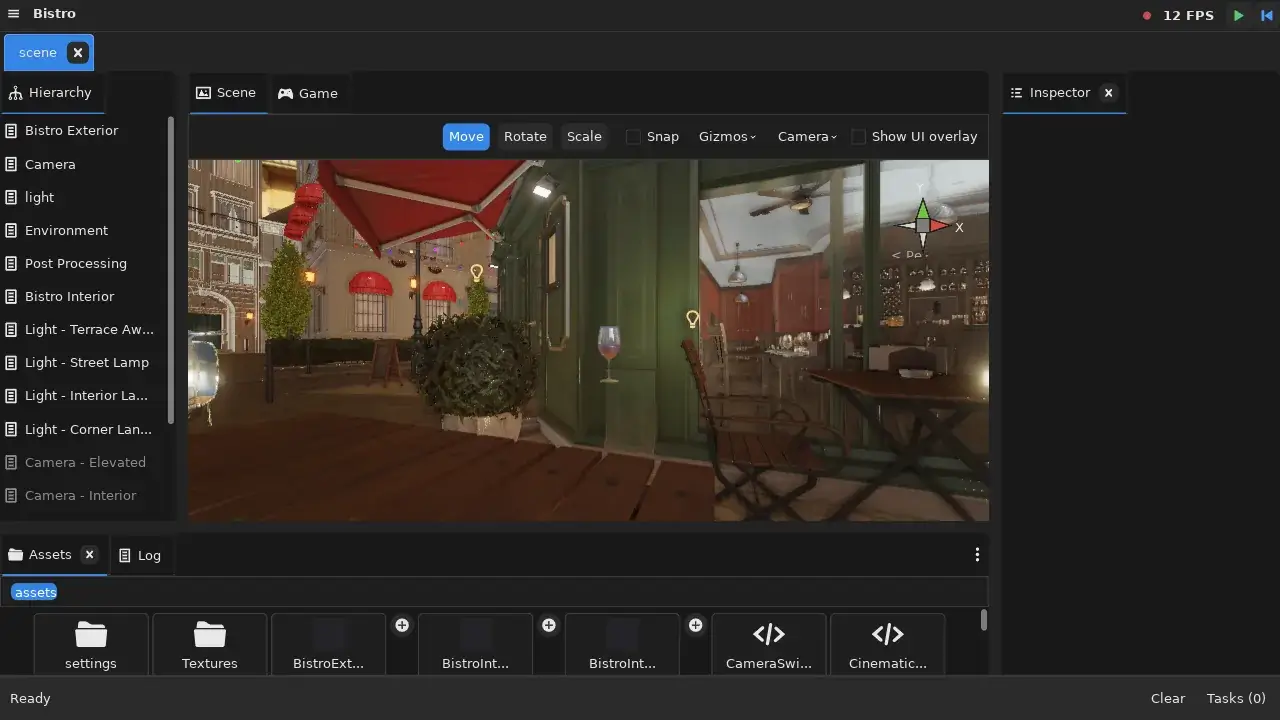Image resolution: width=1280 pixels, height=720 pixels.
Task: Activate the Move transform tool
Action: click(466, 137)
